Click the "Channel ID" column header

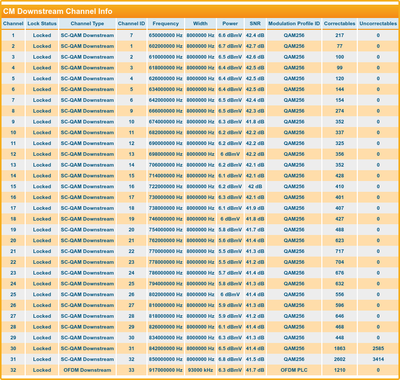(x=131, y=24)
